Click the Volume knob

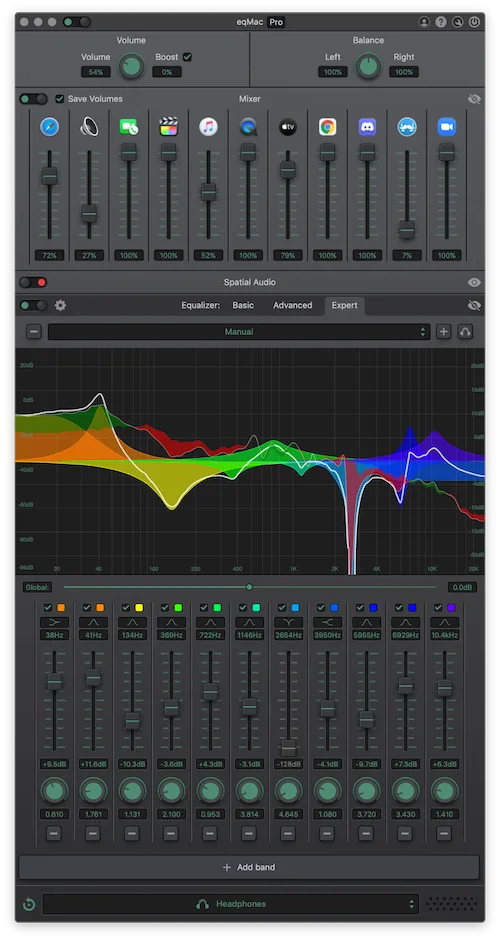coord(131,66)
